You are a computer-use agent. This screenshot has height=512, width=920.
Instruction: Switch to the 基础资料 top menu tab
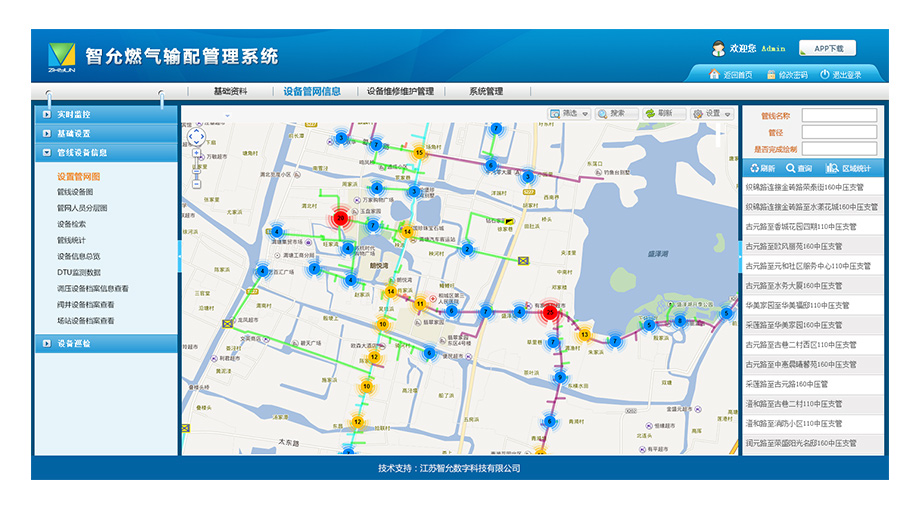230,91
